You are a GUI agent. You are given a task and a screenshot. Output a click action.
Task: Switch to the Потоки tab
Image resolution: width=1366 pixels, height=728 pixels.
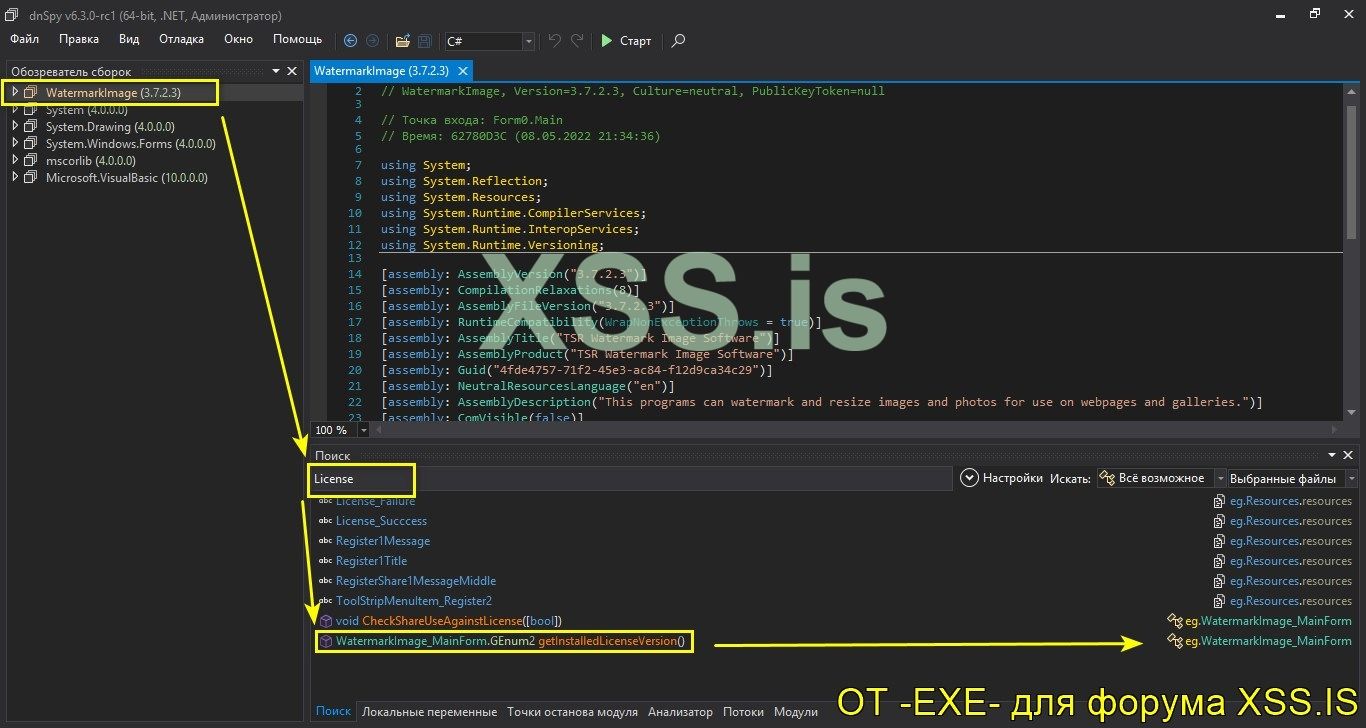tap(743, 712)
